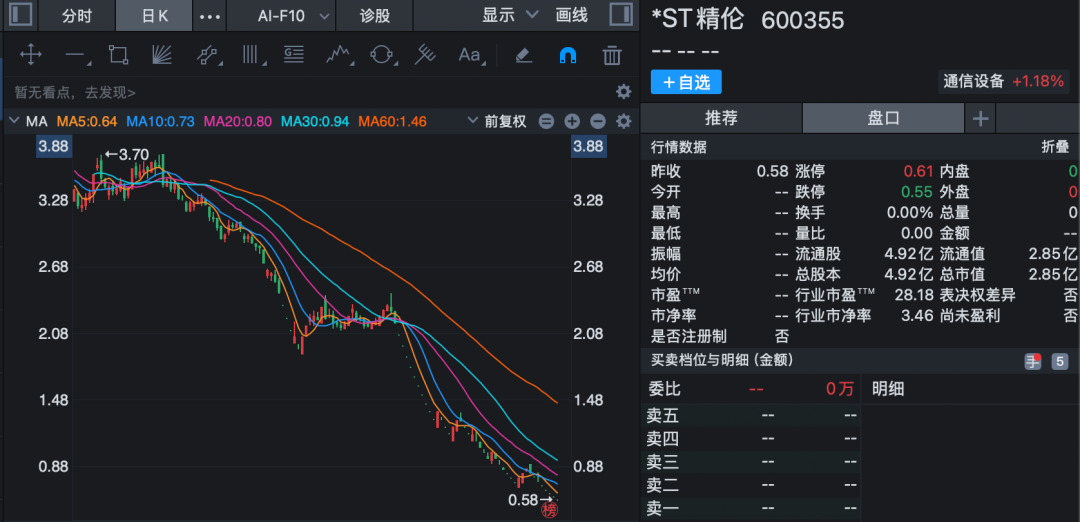Click the 去发现 link
This screenshot has width=1080, height=522.
(110, 92)
